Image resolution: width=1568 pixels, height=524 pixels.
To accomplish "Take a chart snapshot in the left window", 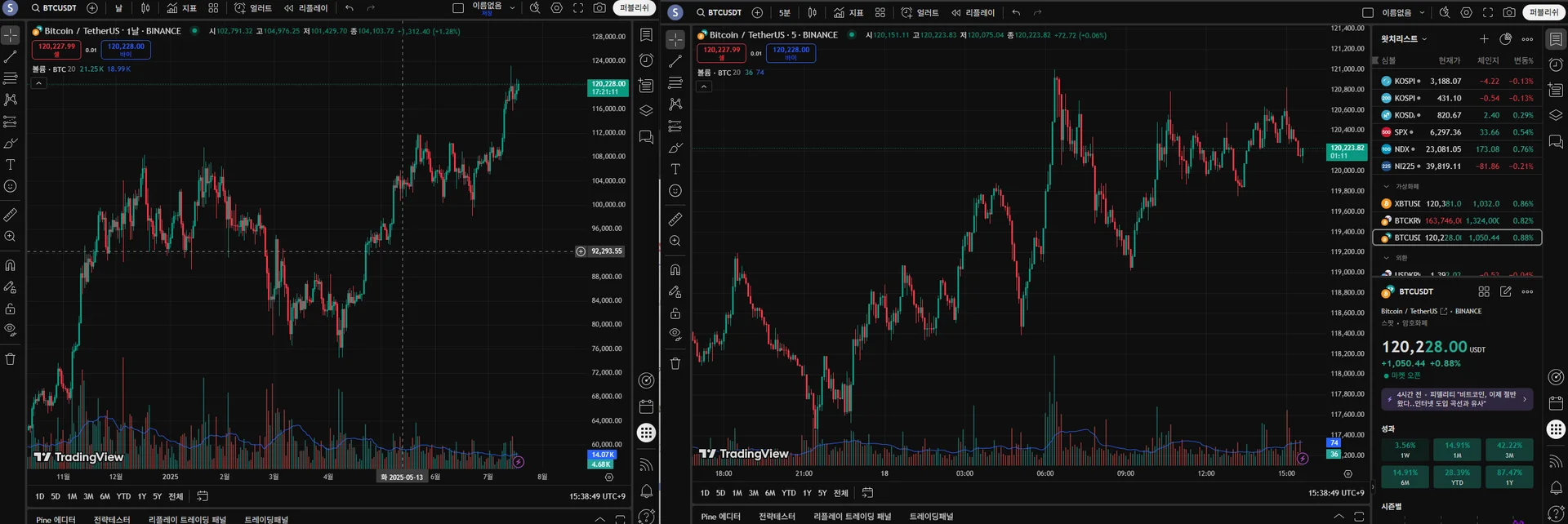I will [x=599, y=8].
